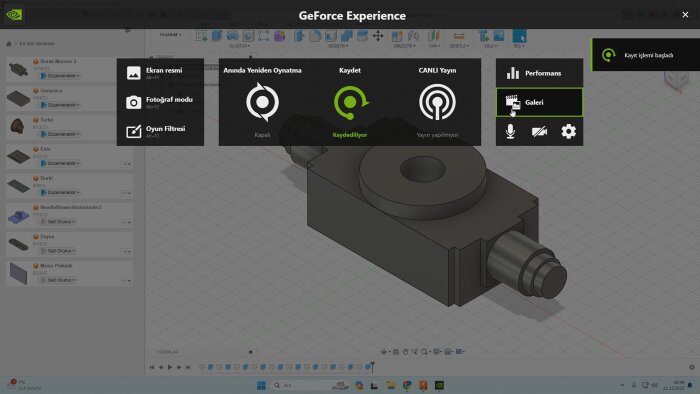Open Salt Okunur dropdown of bottom Motor item
Screen dimensions: 700x394
(x=58, y=280)
